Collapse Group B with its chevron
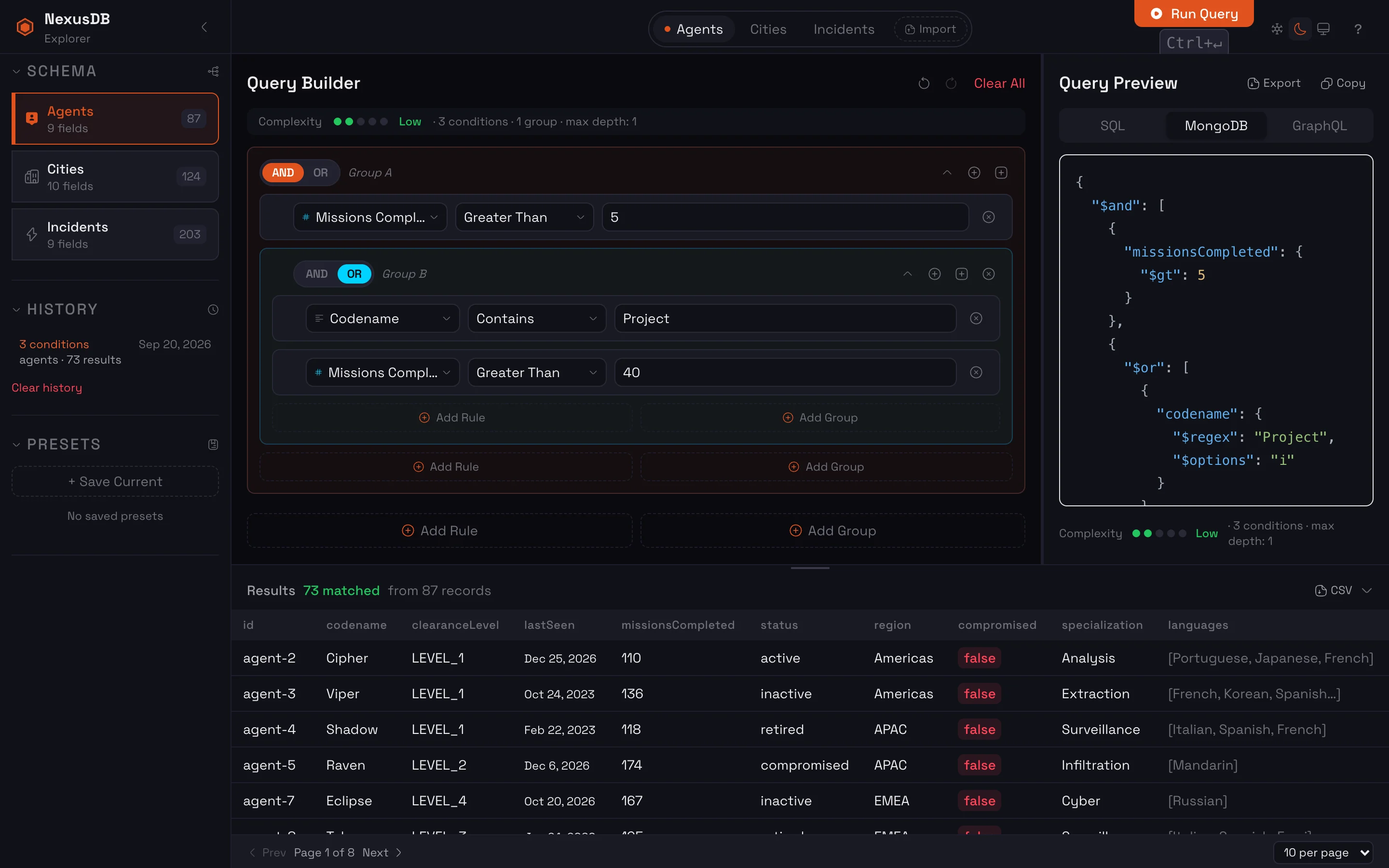 click(908, 274)
